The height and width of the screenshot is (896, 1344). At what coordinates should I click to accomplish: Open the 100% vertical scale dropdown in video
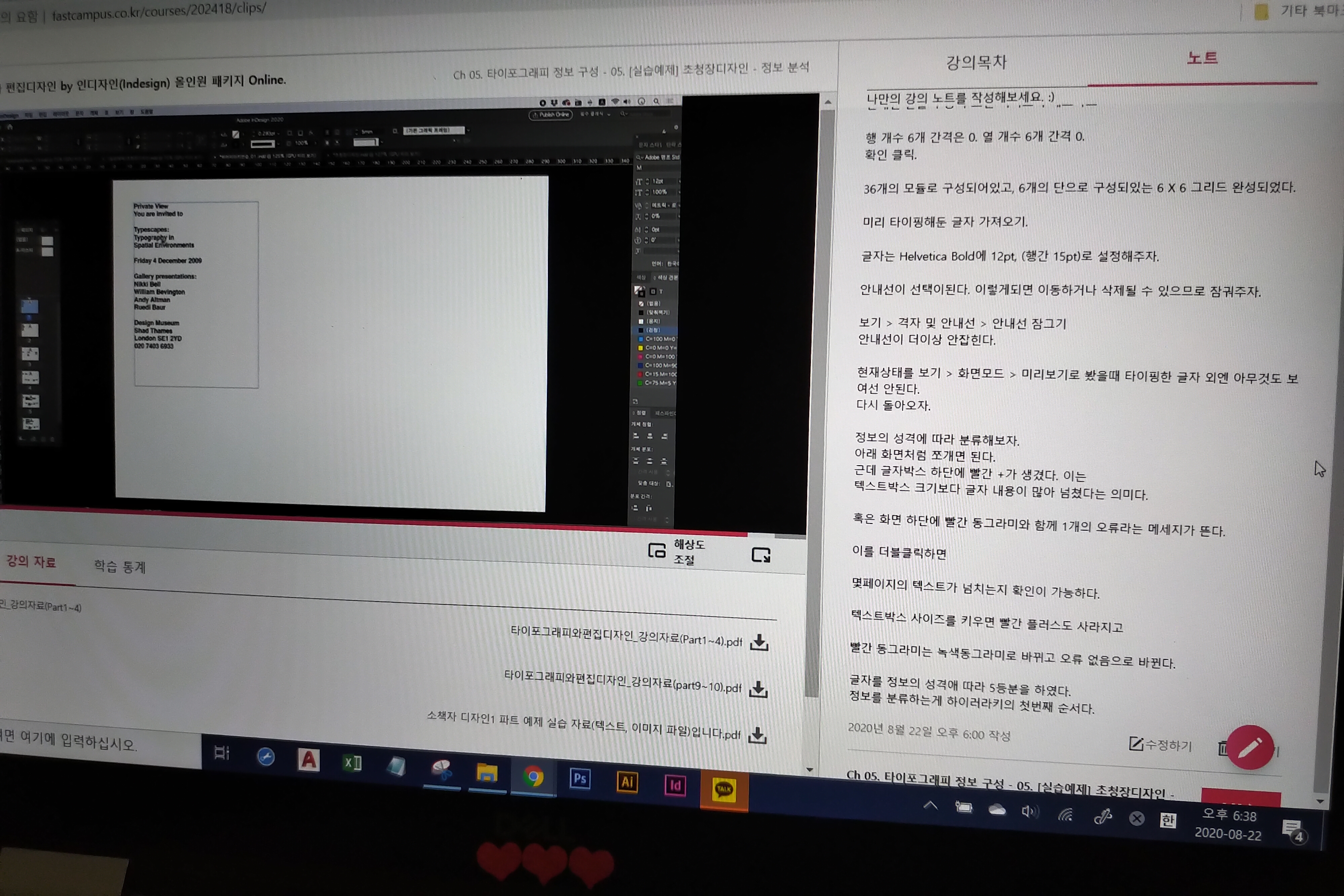tap(678, 193)
